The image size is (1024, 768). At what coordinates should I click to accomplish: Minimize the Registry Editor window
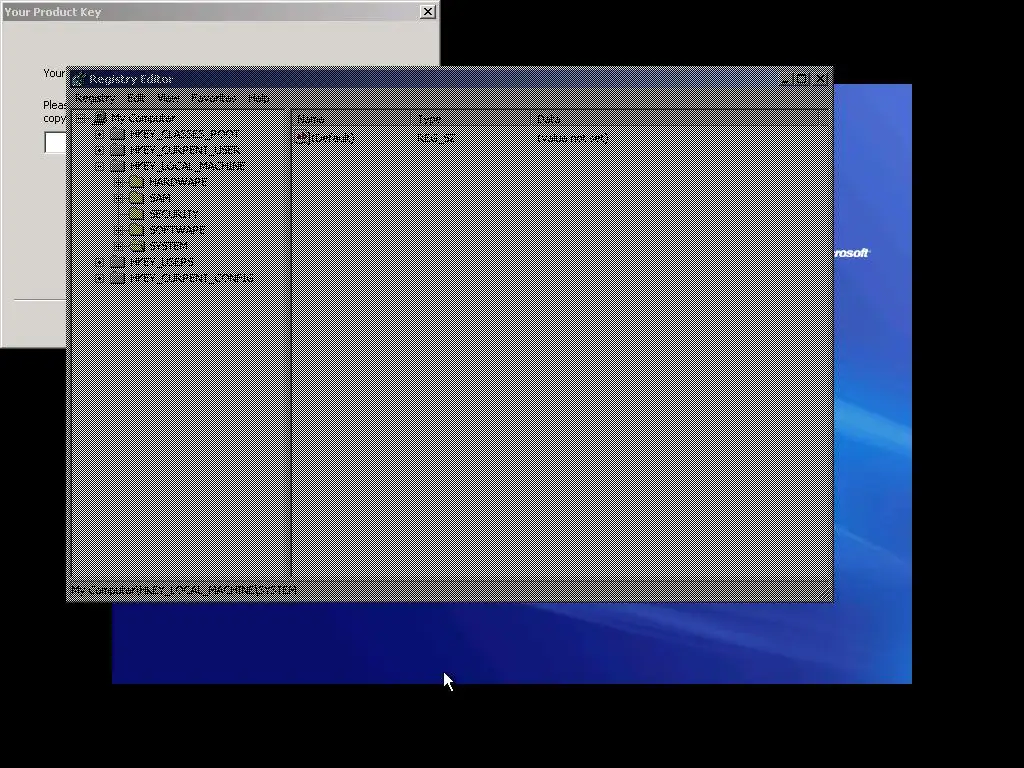(786, 79)
